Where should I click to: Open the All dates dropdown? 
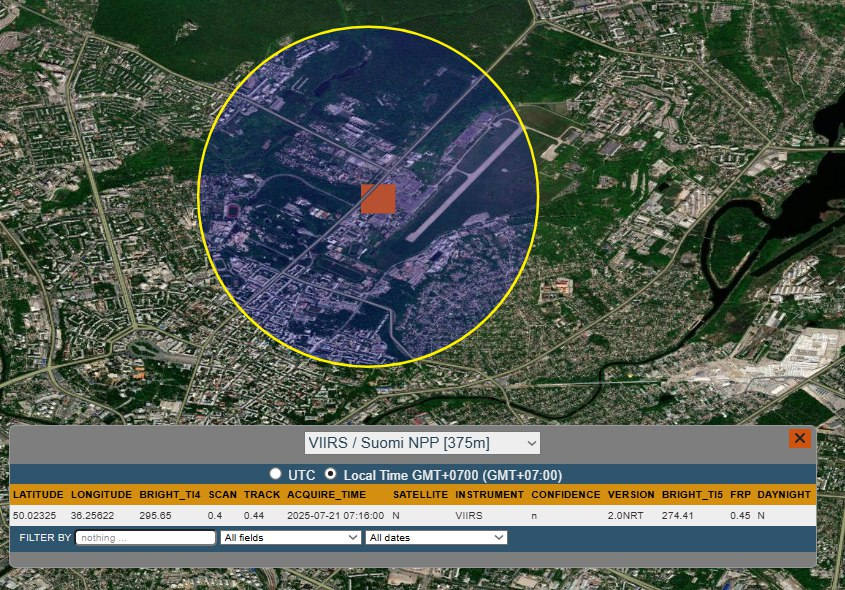(436, 538)
